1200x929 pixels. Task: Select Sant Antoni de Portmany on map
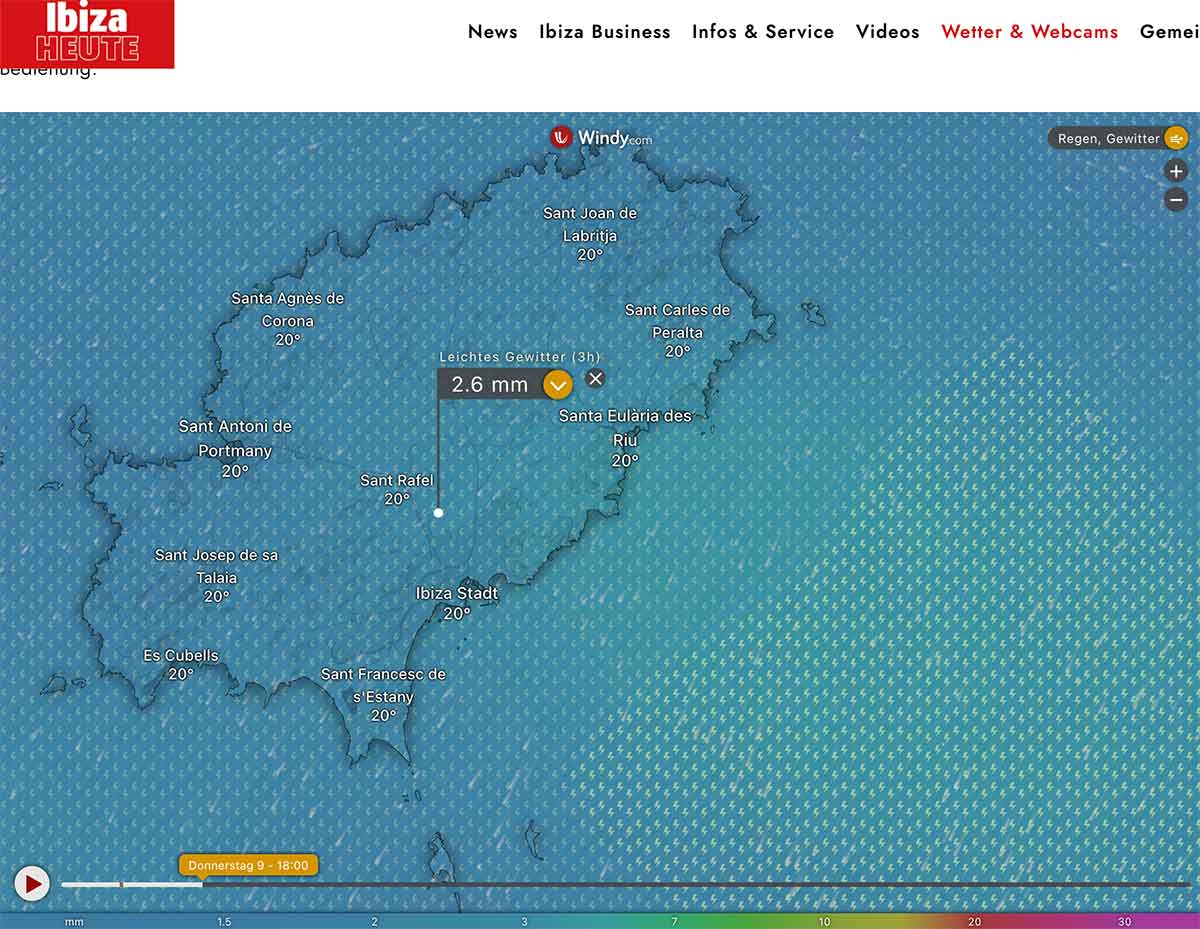pos(235,438)
